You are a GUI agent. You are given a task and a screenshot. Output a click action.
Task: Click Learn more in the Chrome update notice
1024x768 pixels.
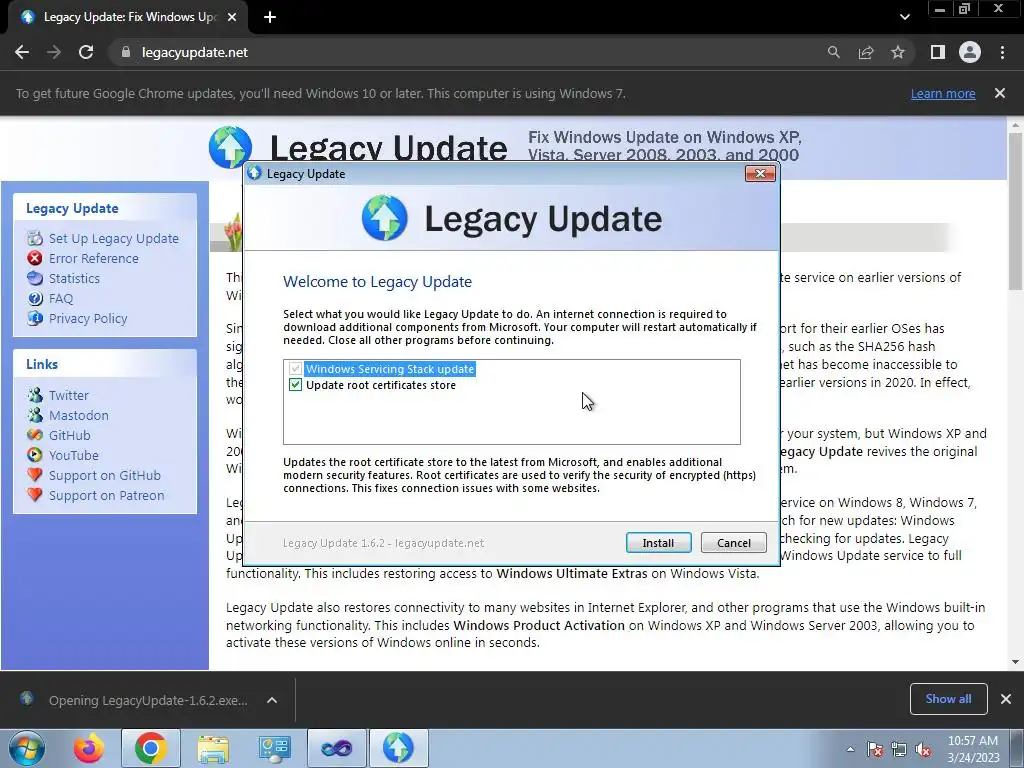point(943,93)
